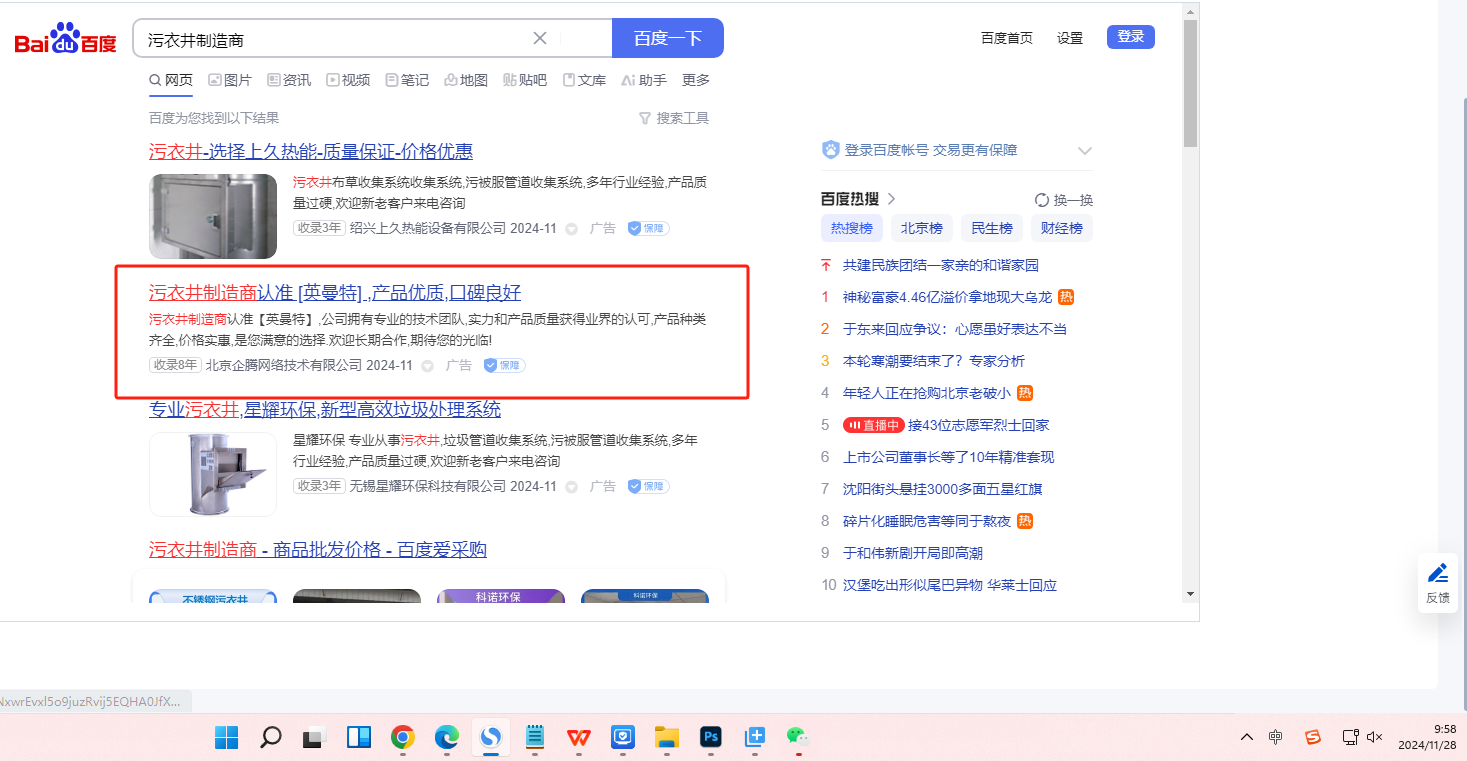Screen dimensions: 1467x761
Task: Open the WeChat icon in the taskbar
Action: click(x=797, y=738)
